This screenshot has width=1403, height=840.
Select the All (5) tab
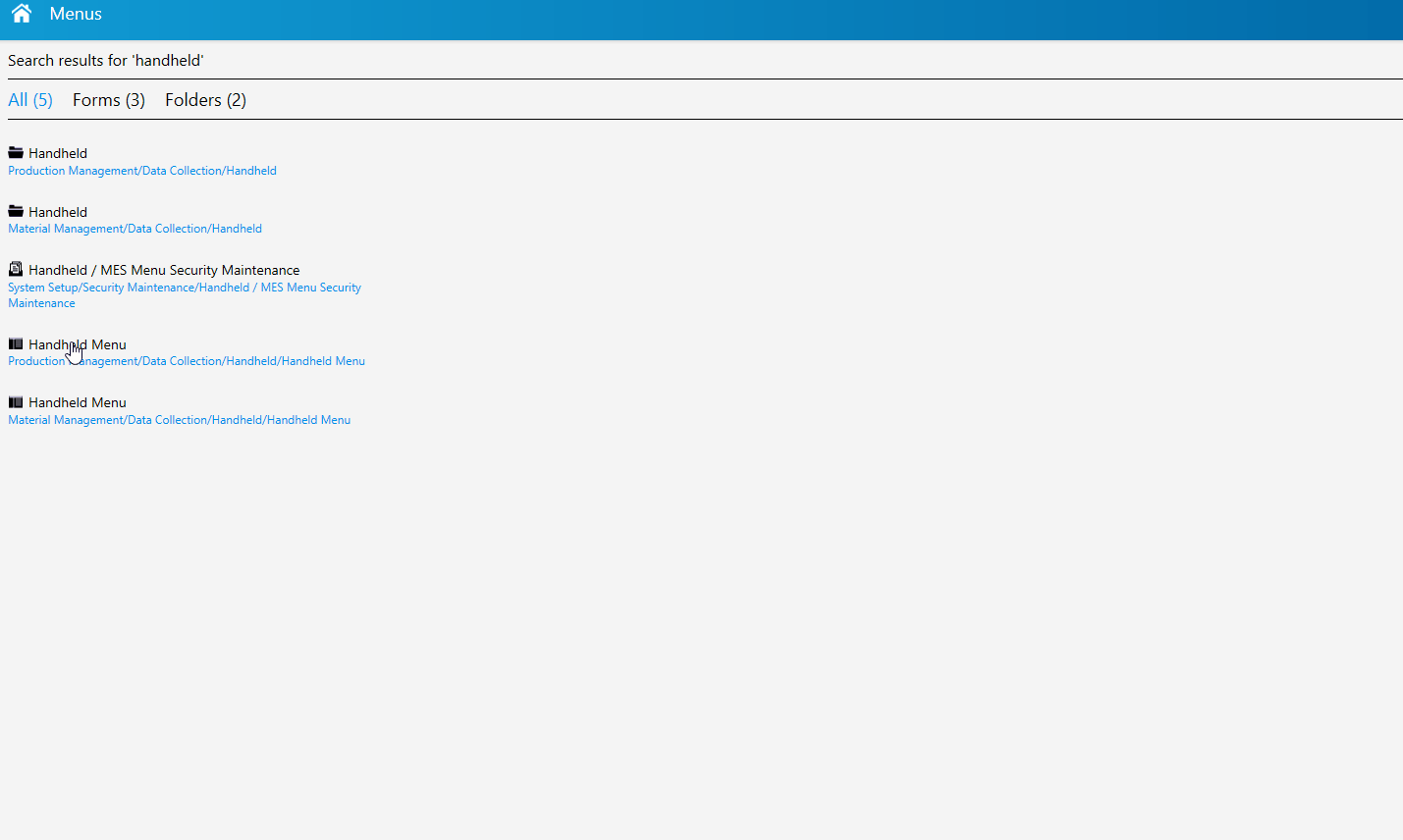(x=30, y=100)
